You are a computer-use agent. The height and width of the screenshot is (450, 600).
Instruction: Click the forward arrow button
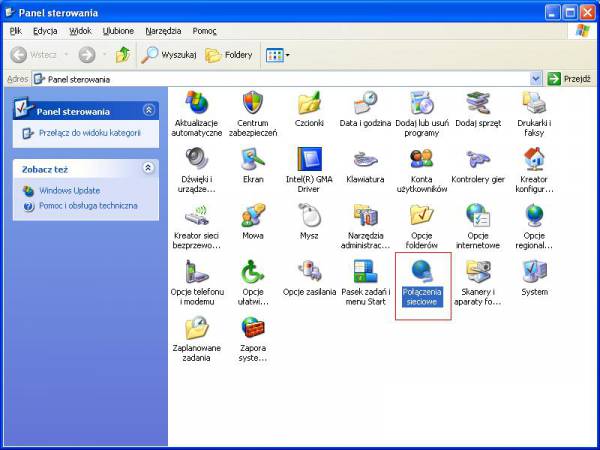coord(87,55)
